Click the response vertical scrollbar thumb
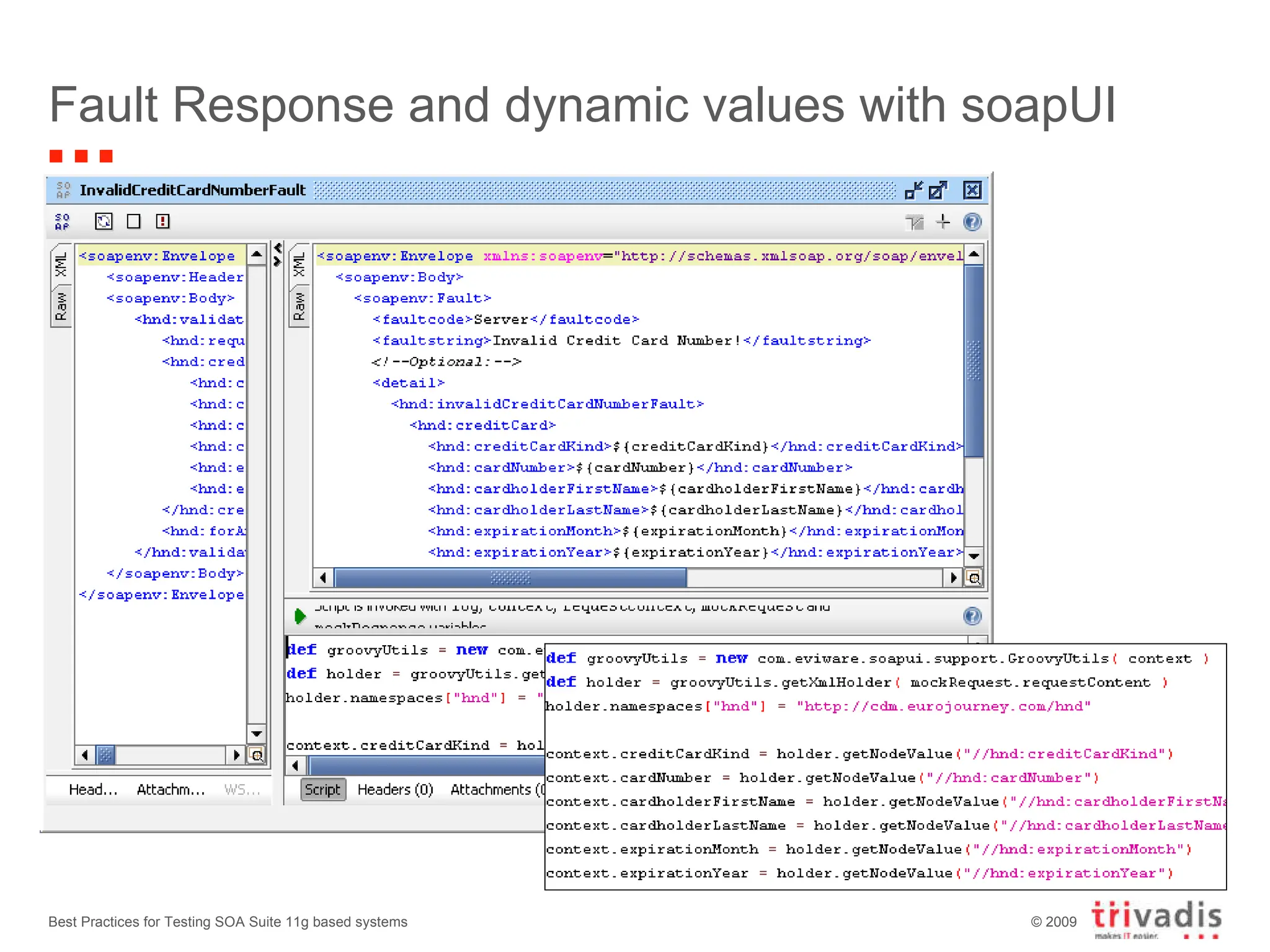This screenshot has height=952, width=1270. click(974, 361)
